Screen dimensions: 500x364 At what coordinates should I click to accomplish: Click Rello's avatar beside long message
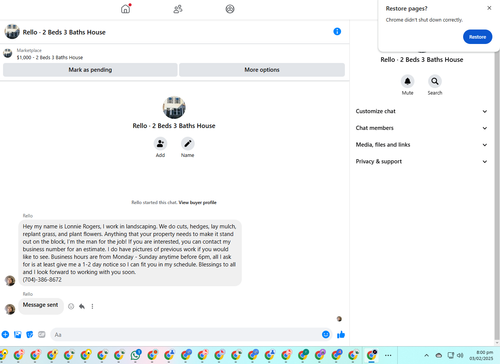click(x=10, y=281)
